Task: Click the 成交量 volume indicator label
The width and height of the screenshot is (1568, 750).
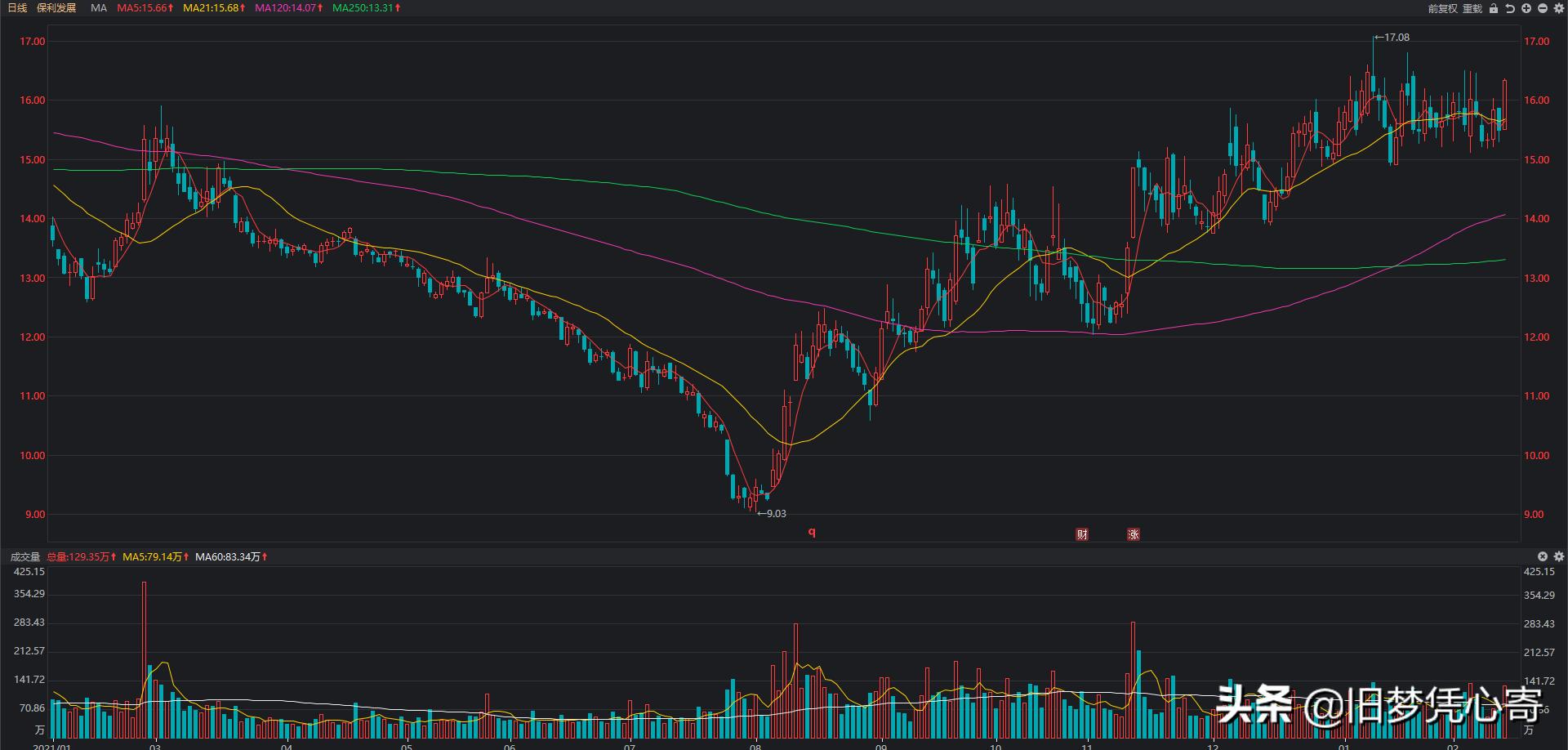Action: coord(25,557)
